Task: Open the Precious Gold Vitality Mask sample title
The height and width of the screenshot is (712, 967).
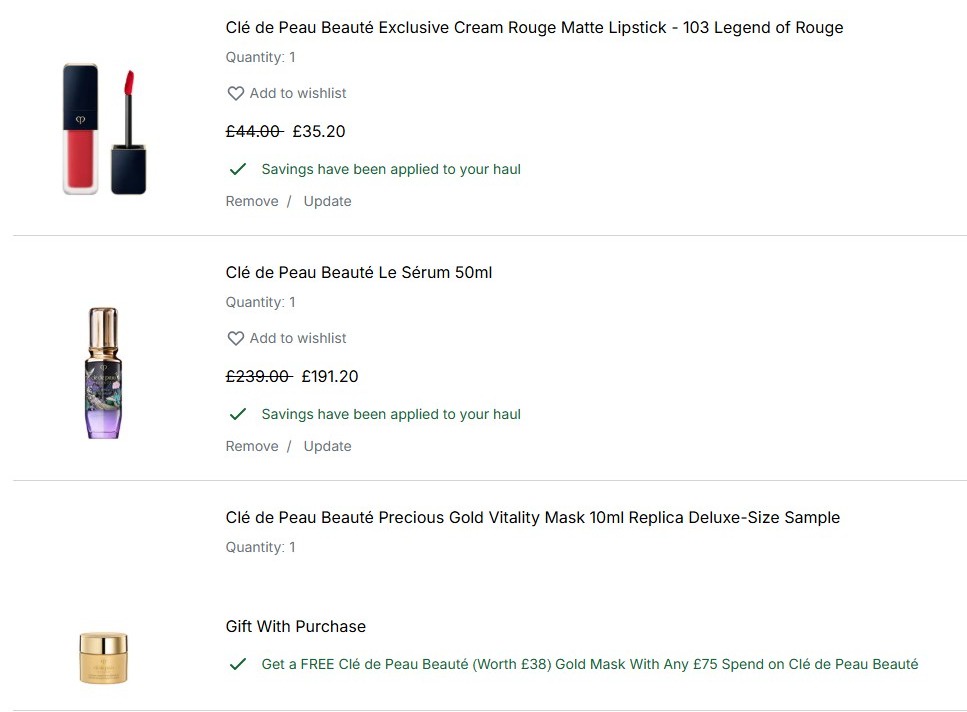Action: 532,518
